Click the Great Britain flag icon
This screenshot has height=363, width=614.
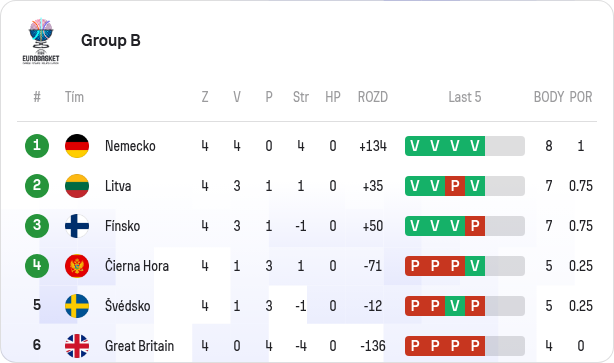(77, 346)
